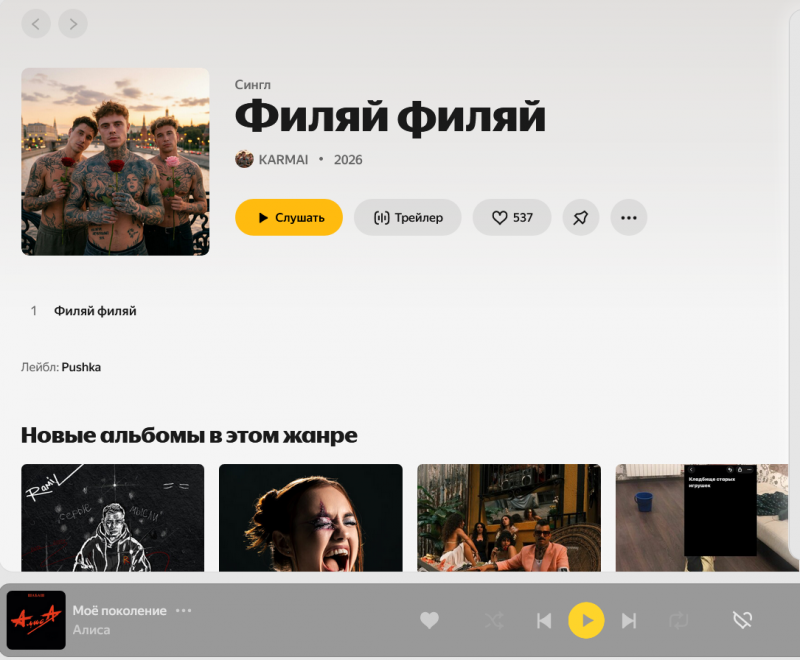
Task: Open the KARMAI artist page
Action: click(283, 159)
